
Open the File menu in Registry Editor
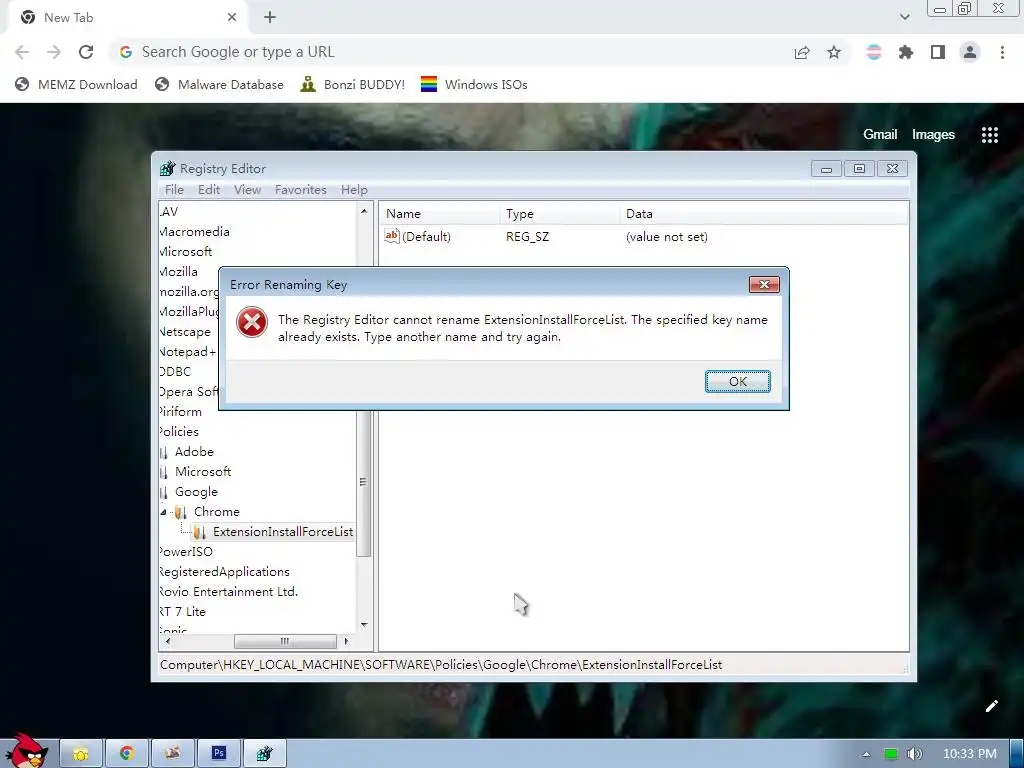174,189
